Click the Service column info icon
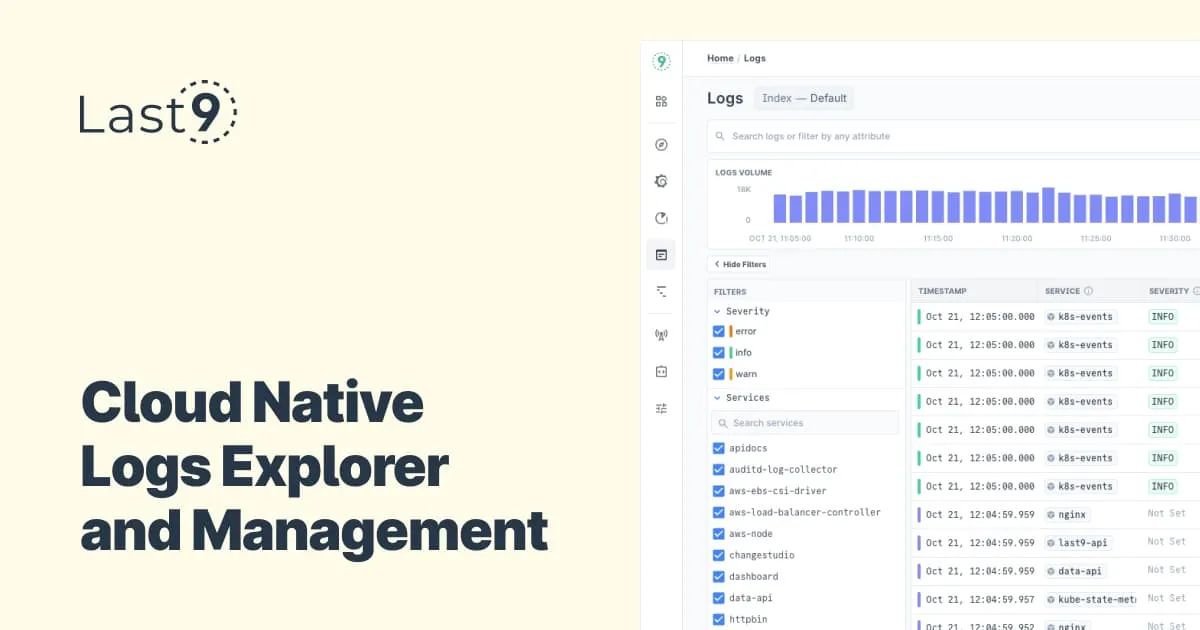This screenshot has width=1200, height=630. (x=1088, y=291)
